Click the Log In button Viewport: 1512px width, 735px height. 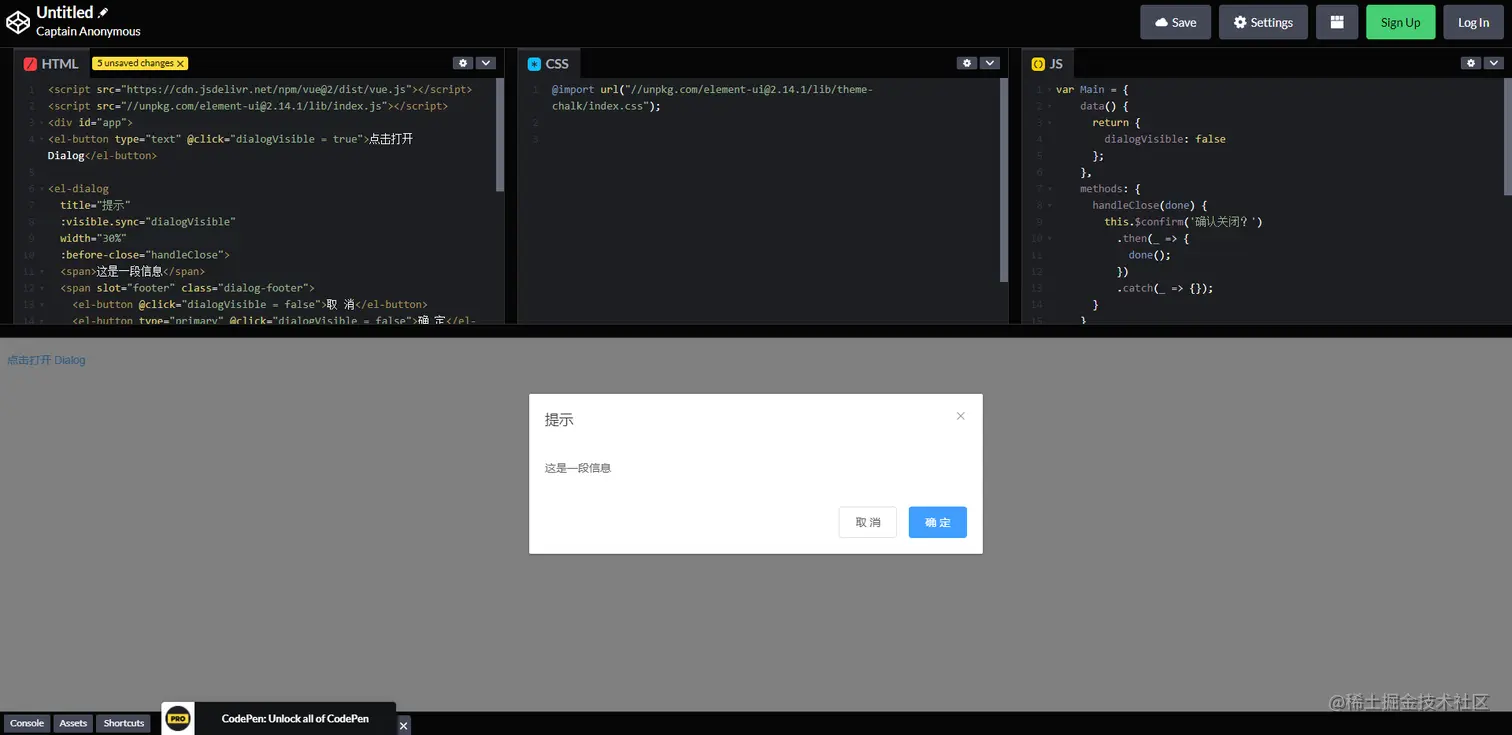(x=1473, y=22)
